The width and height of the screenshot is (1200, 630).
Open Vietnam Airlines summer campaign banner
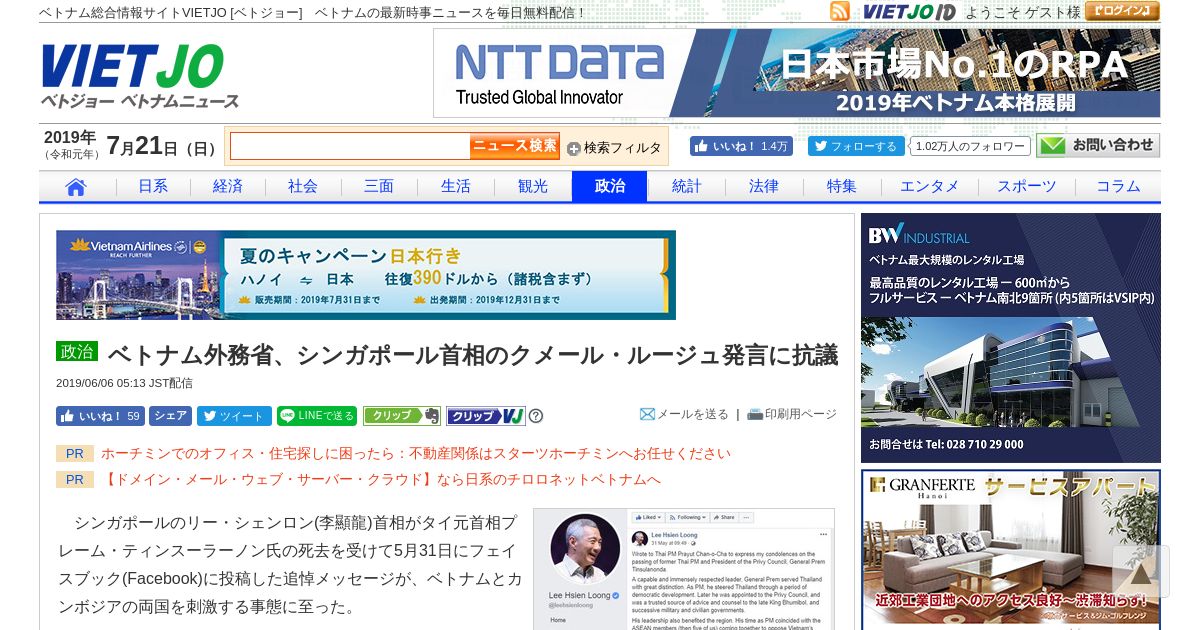(x=366, y=275)
